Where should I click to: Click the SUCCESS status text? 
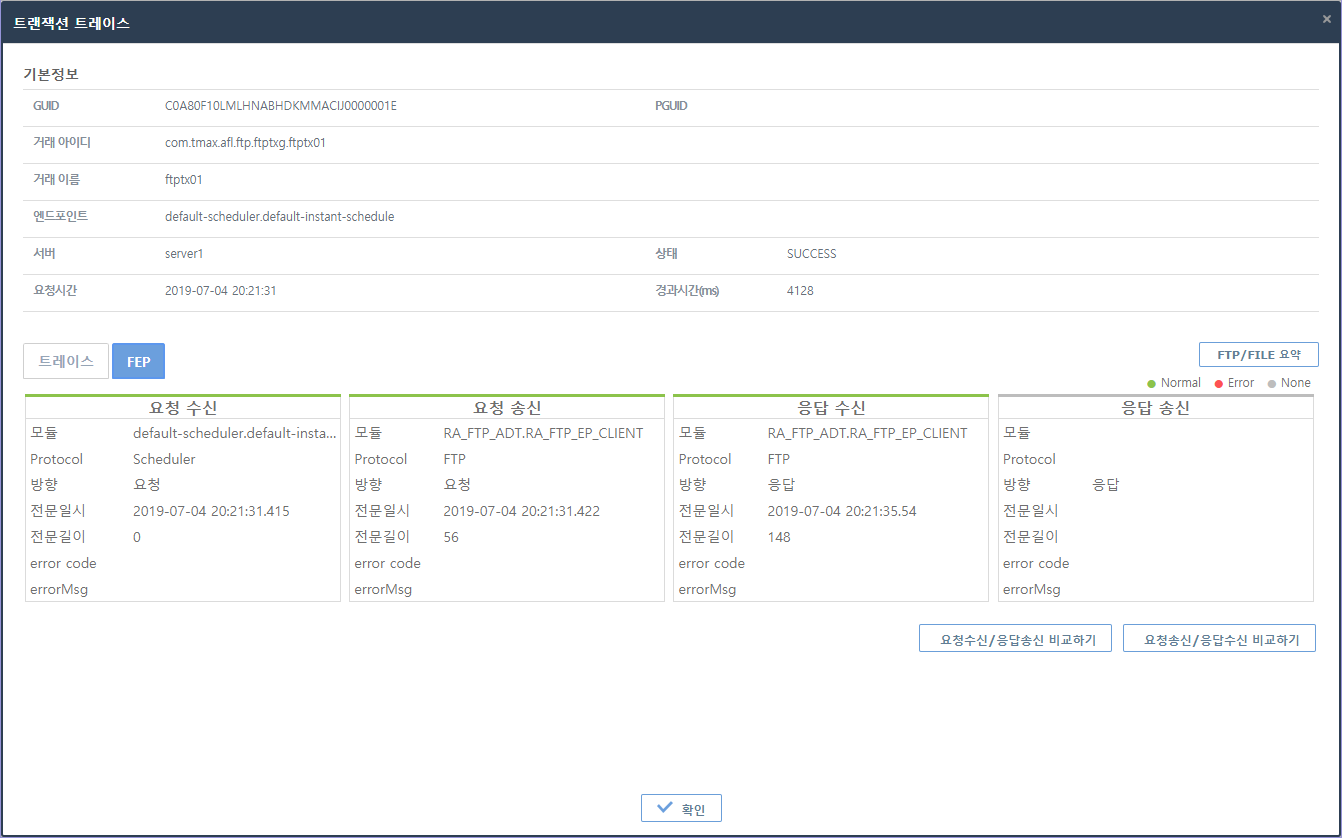click(x=809, y=253)
